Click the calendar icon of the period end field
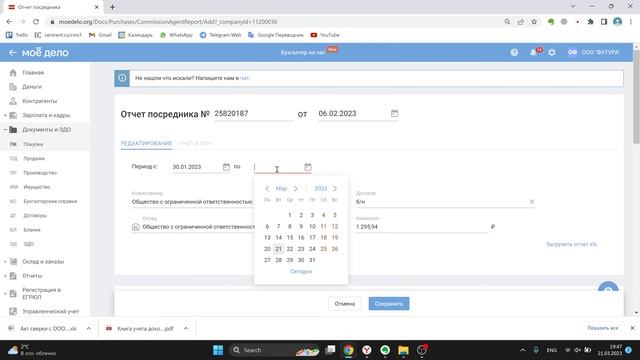 pyautogui.click(x=307, y=167)
